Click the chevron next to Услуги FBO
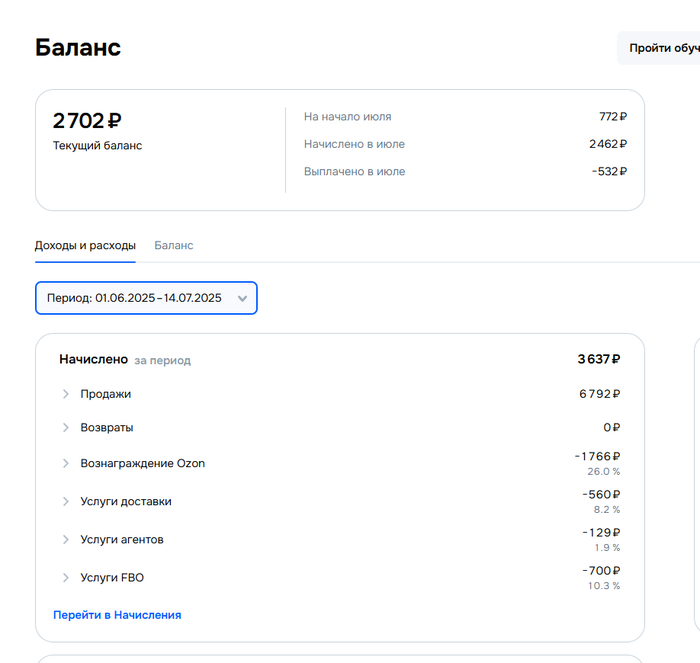 point(66,578)
